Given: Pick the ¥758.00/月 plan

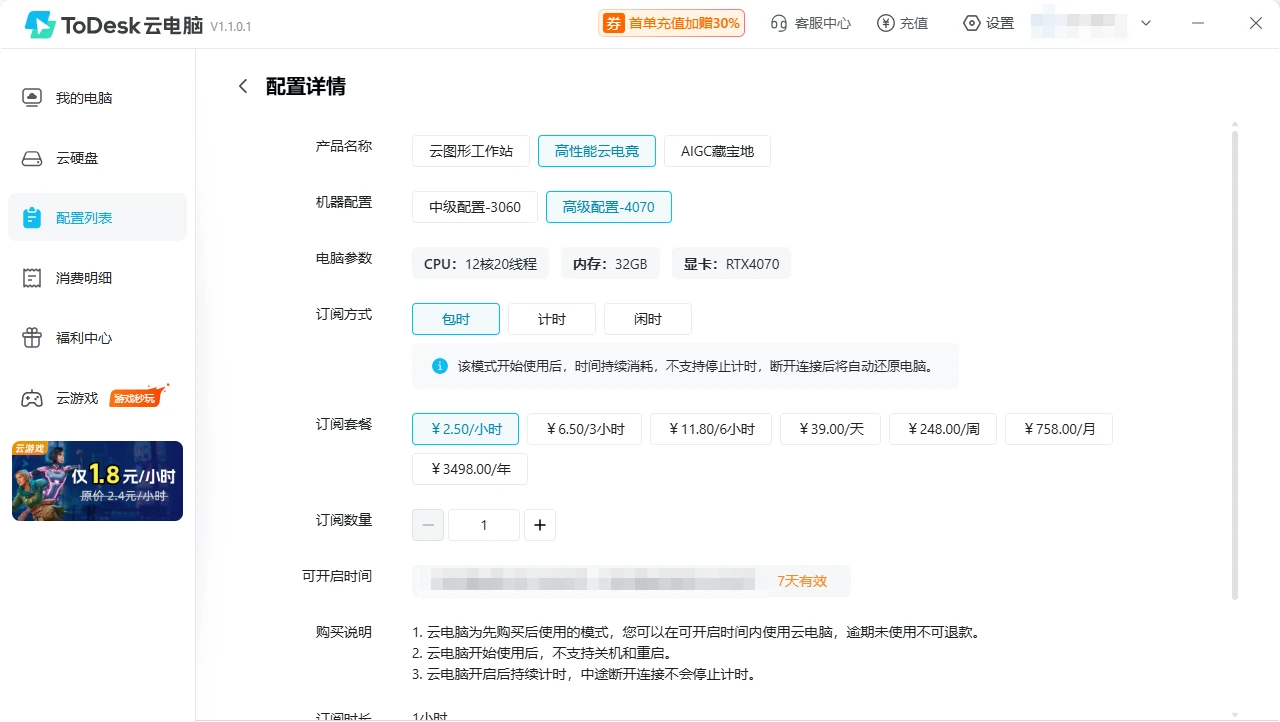Looking at the screenshot, I should tap(1059, 429).
